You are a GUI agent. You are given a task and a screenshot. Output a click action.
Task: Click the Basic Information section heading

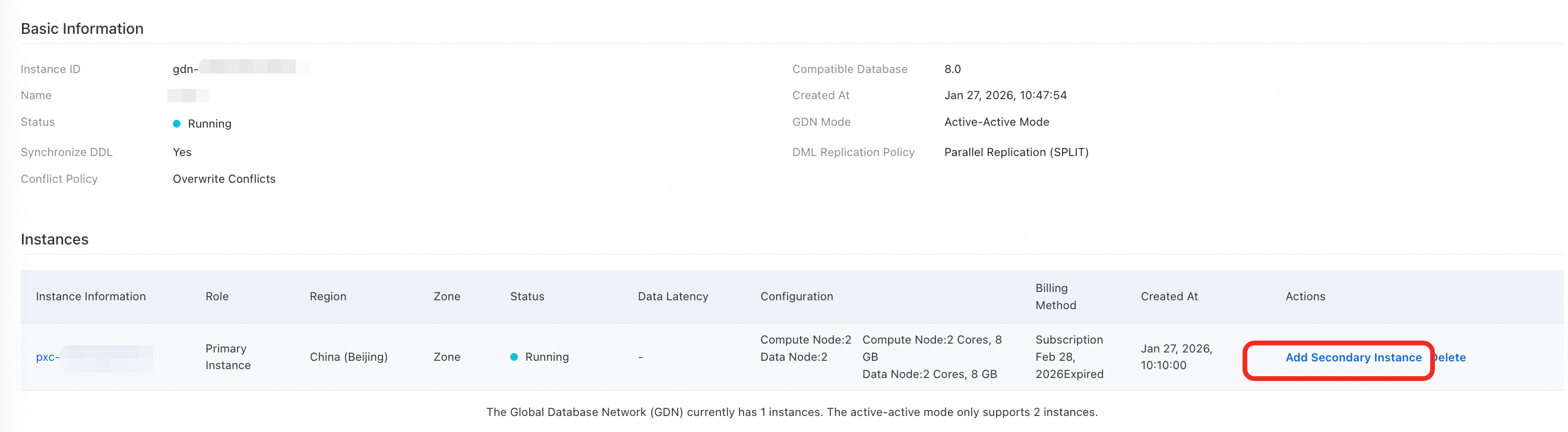coord(82,28)
